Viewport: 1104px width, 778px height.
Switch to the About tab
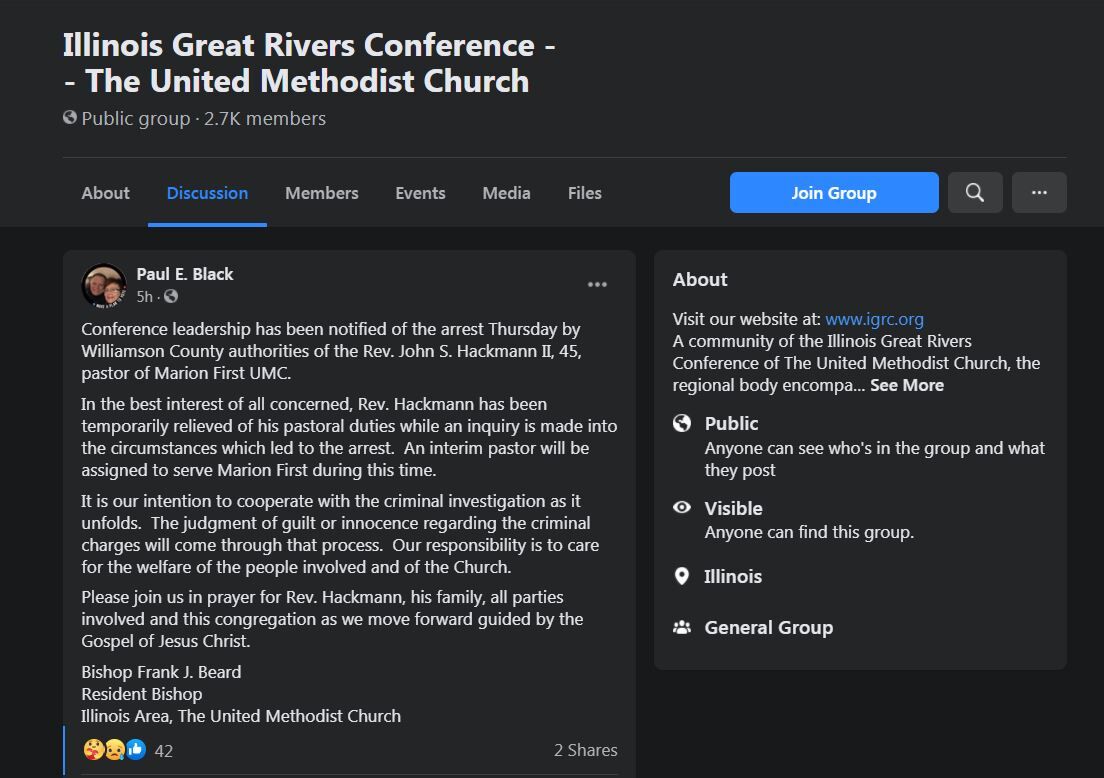(x=105, y=193)
